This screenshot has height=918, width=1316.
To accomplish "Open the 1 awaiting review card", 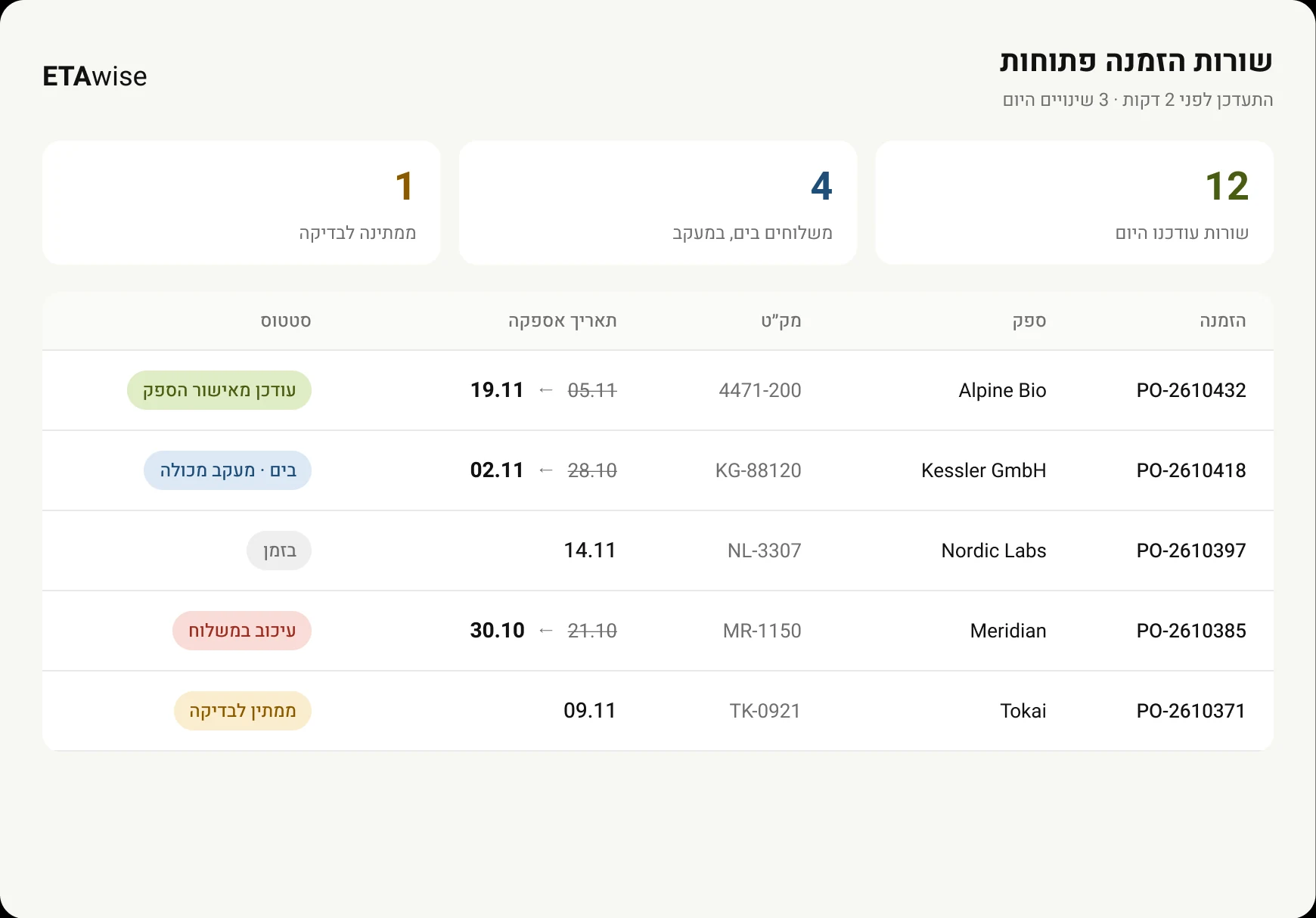I will tap(241, 203).
